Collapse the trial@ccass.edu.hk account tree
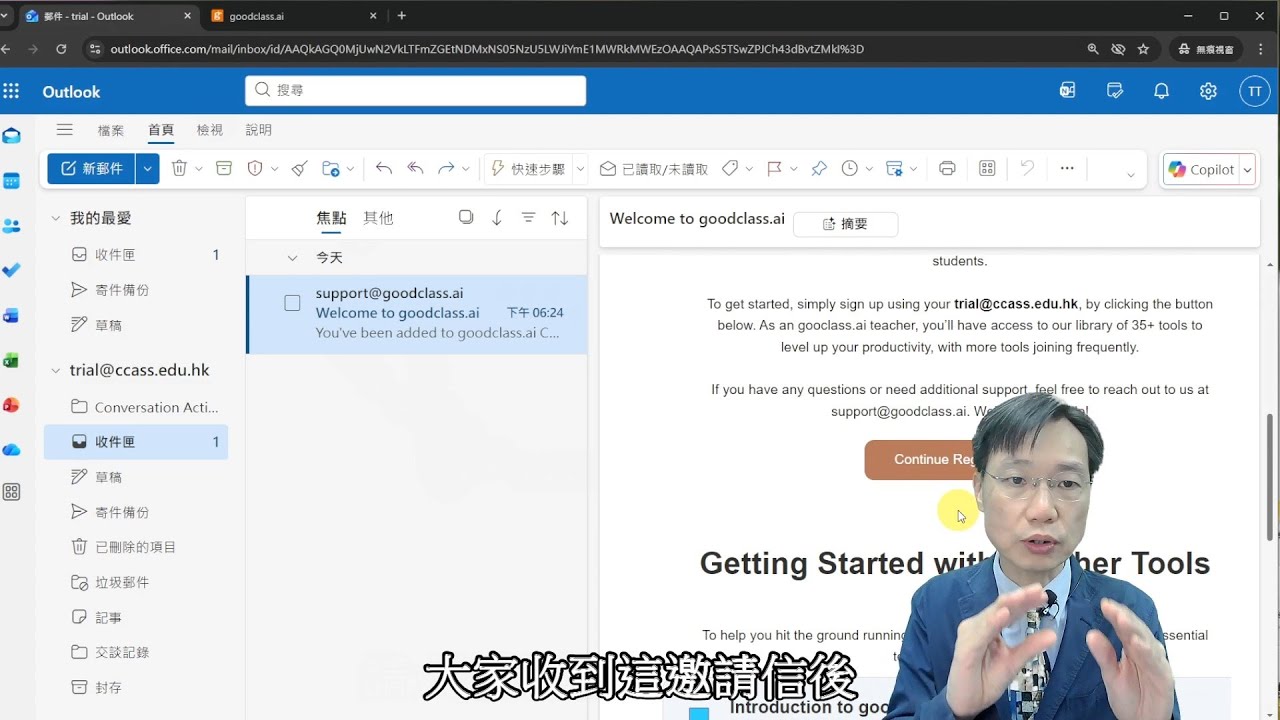The image size is (1280, 720). pos(56,370)
